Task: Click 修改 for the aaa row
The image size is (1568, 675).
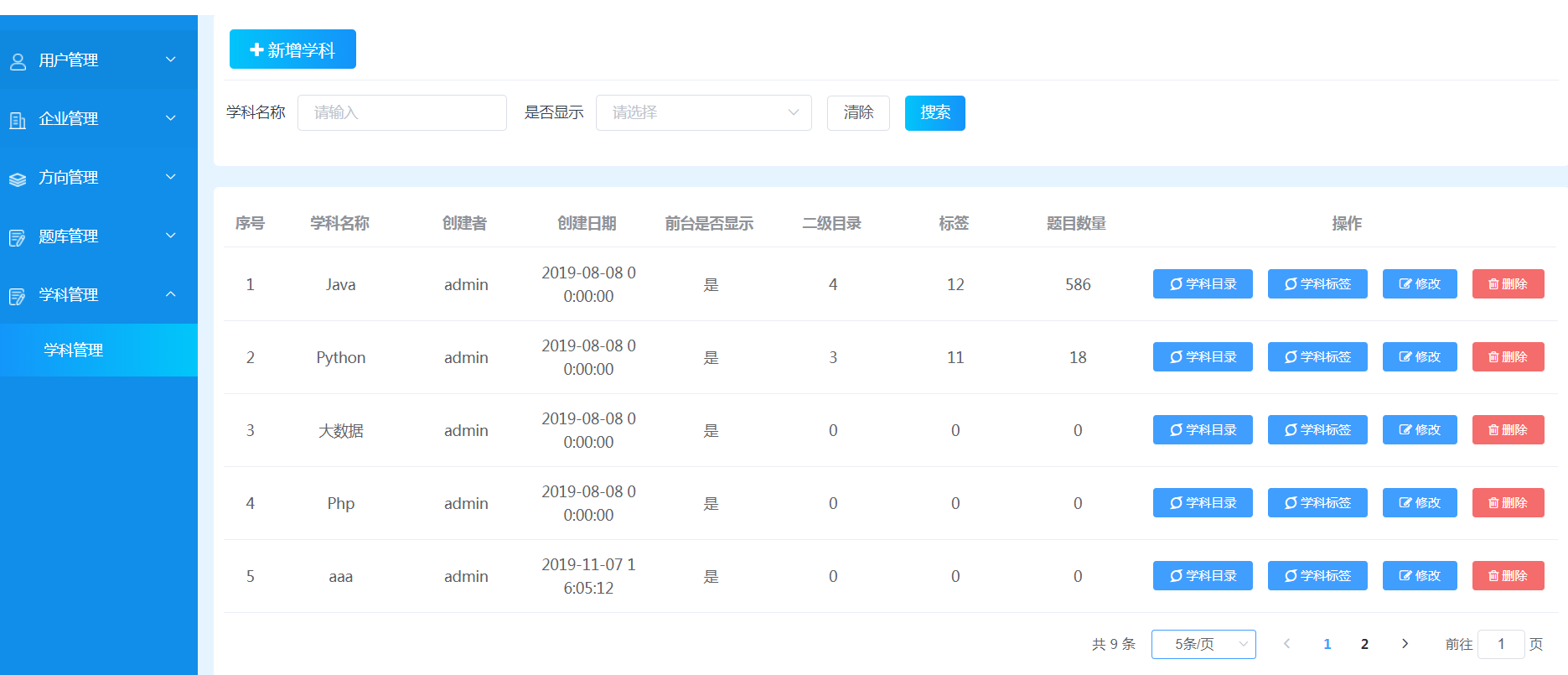Action: pos(1420,576)
